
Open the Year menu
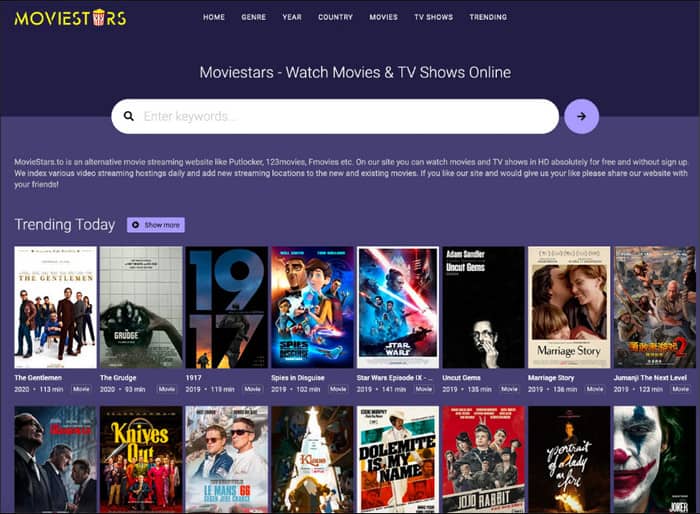(292, 17)
